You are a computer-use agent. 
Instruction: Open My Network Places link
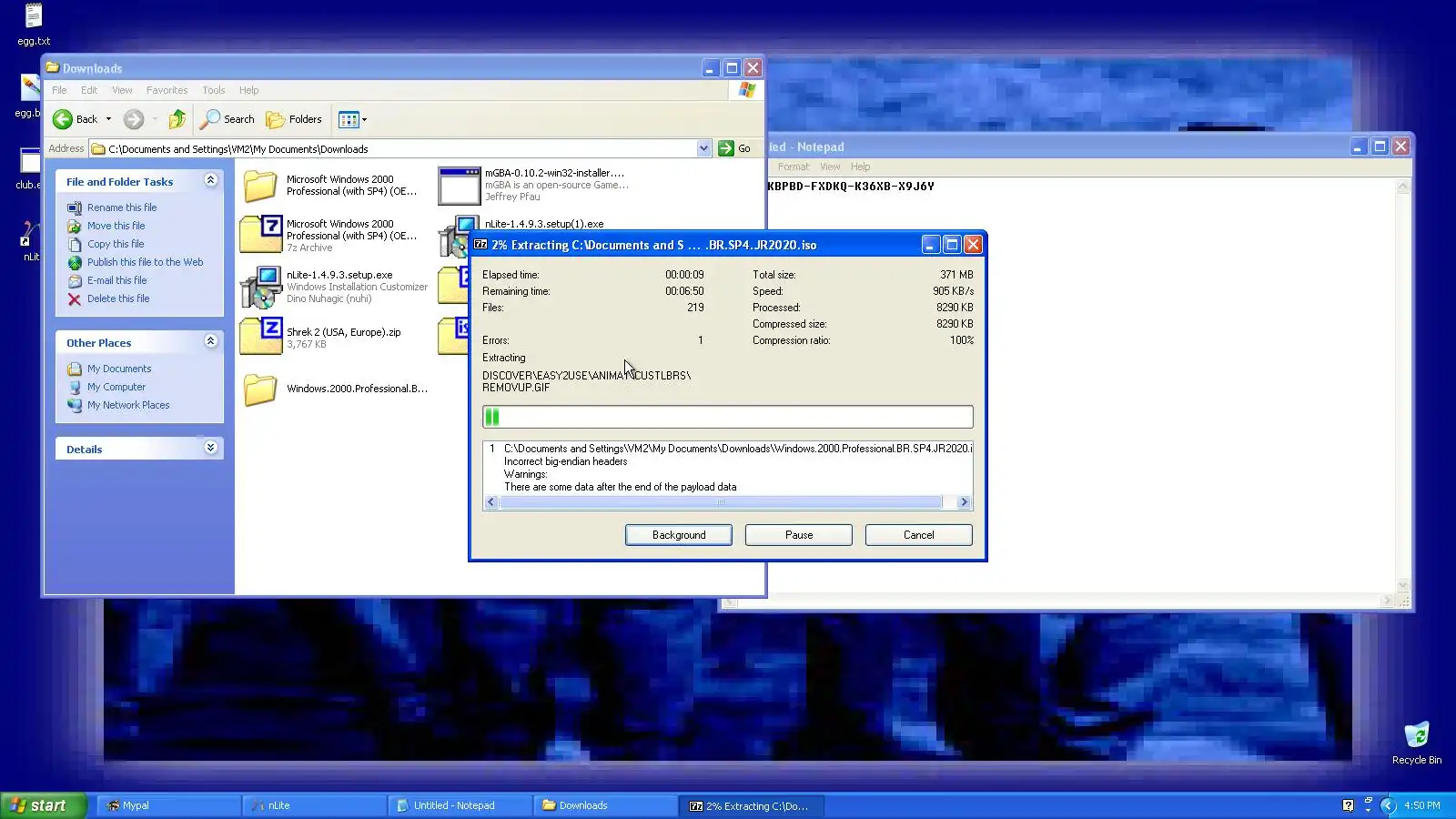click(x=128, y=405)
